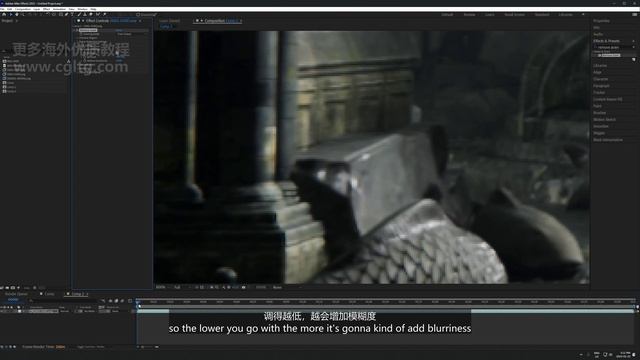640x360 pixels.
Task: Click the Home icon in the toolbar
Action: coord(4,14)
